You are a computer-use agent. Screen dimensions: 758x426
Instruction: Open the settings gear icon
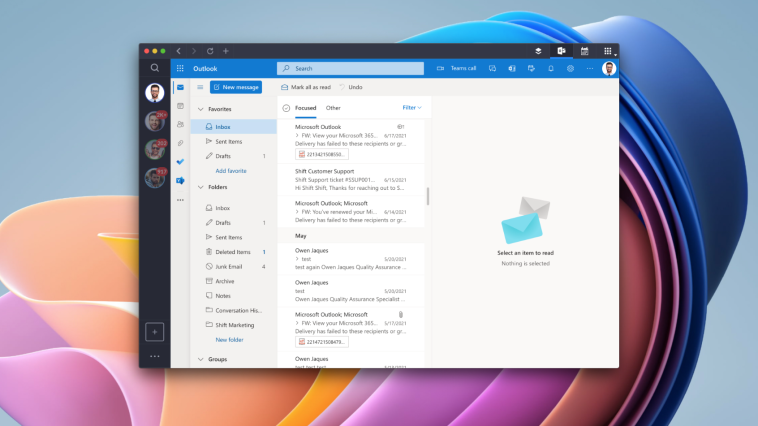tap(570, 68)
